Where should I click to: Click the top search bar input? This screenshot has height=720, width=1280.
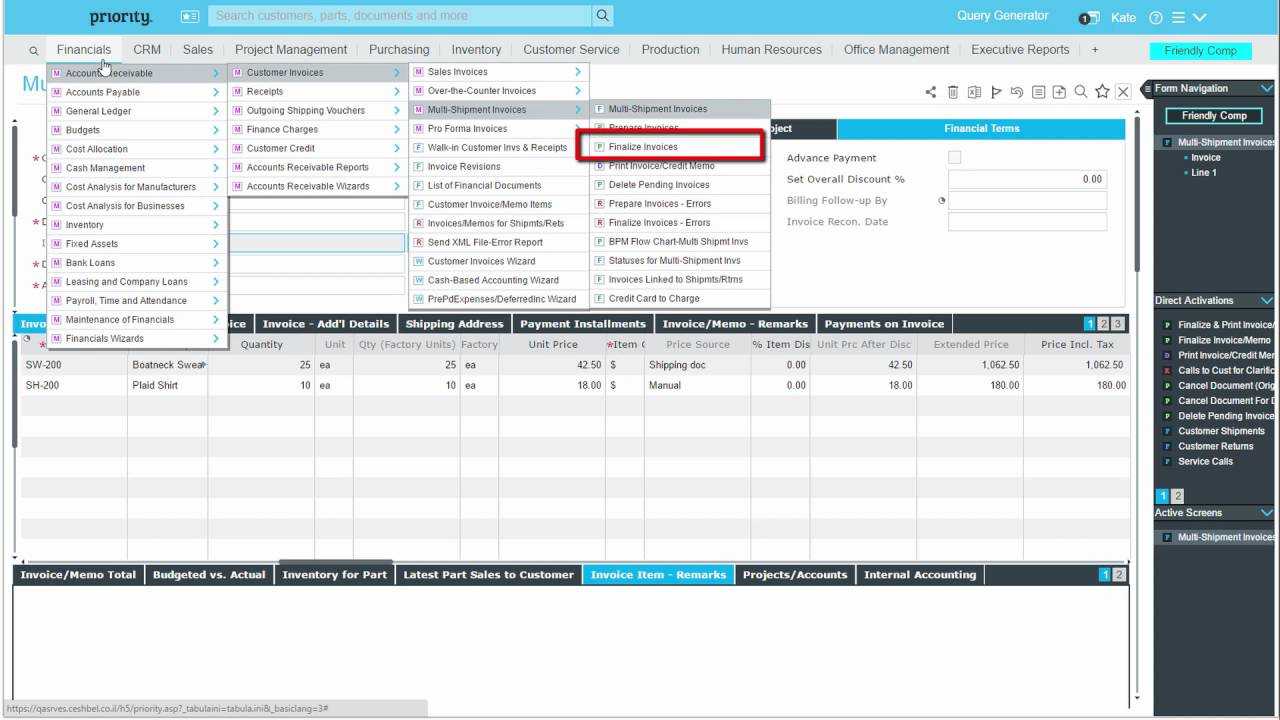tap(400, 16)
